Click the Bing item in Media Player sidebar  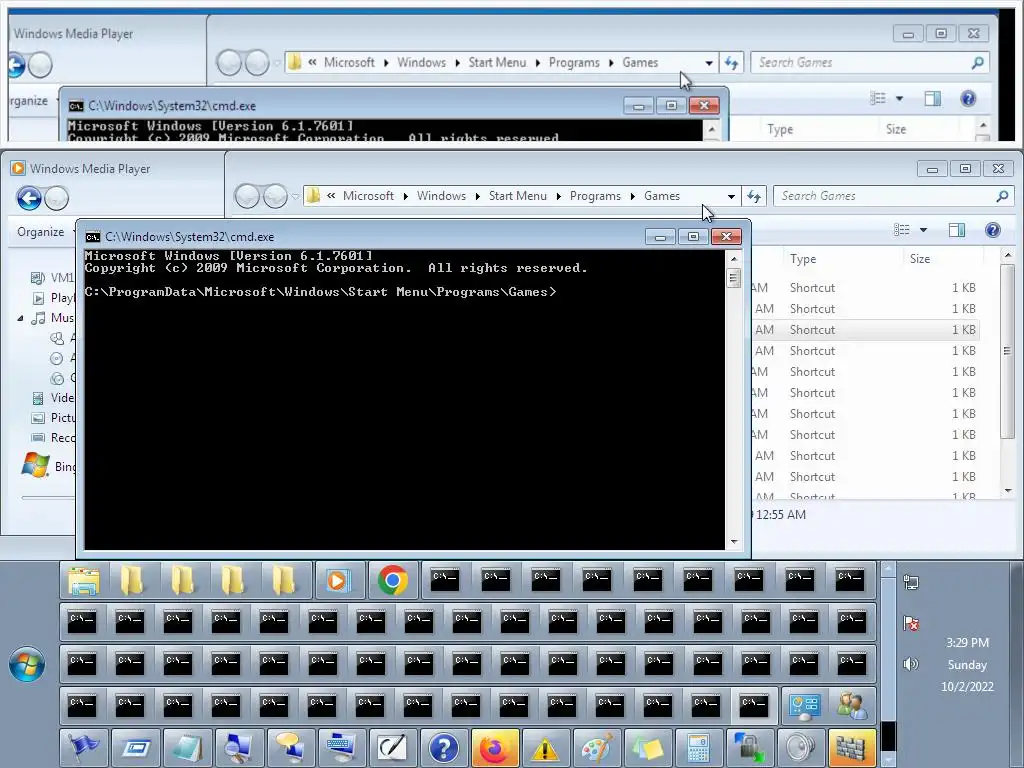coord(49,466)
